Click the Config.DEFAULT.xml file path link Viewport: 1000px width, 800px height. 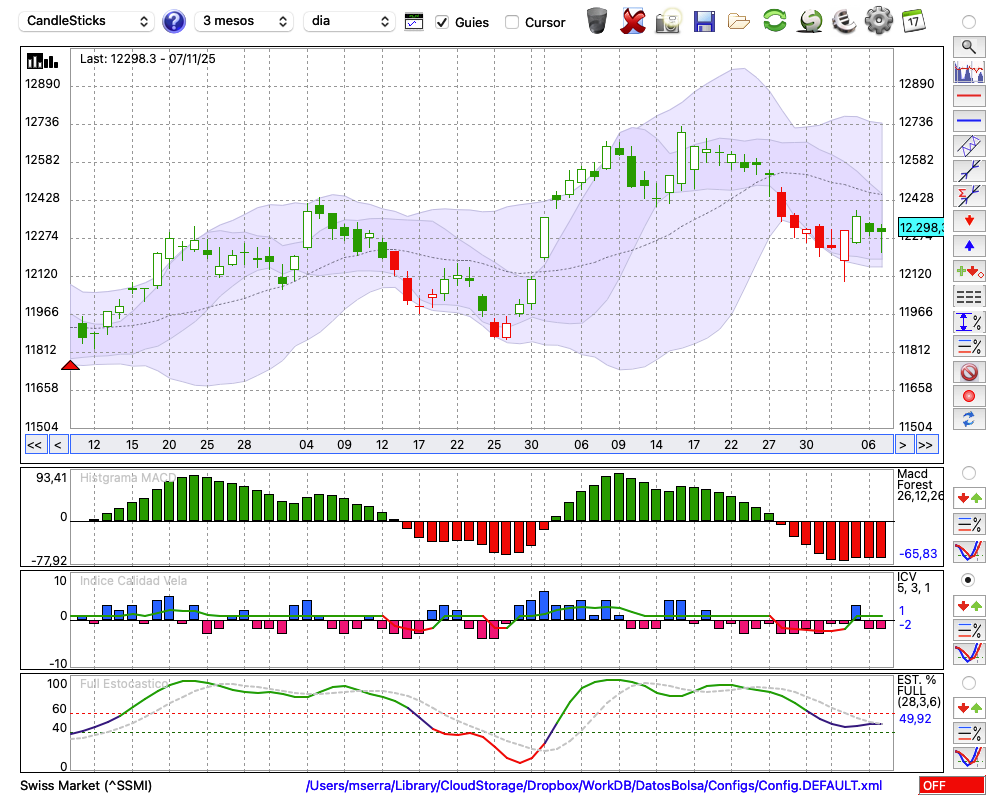pyautogui.click(x=594, y=785)
